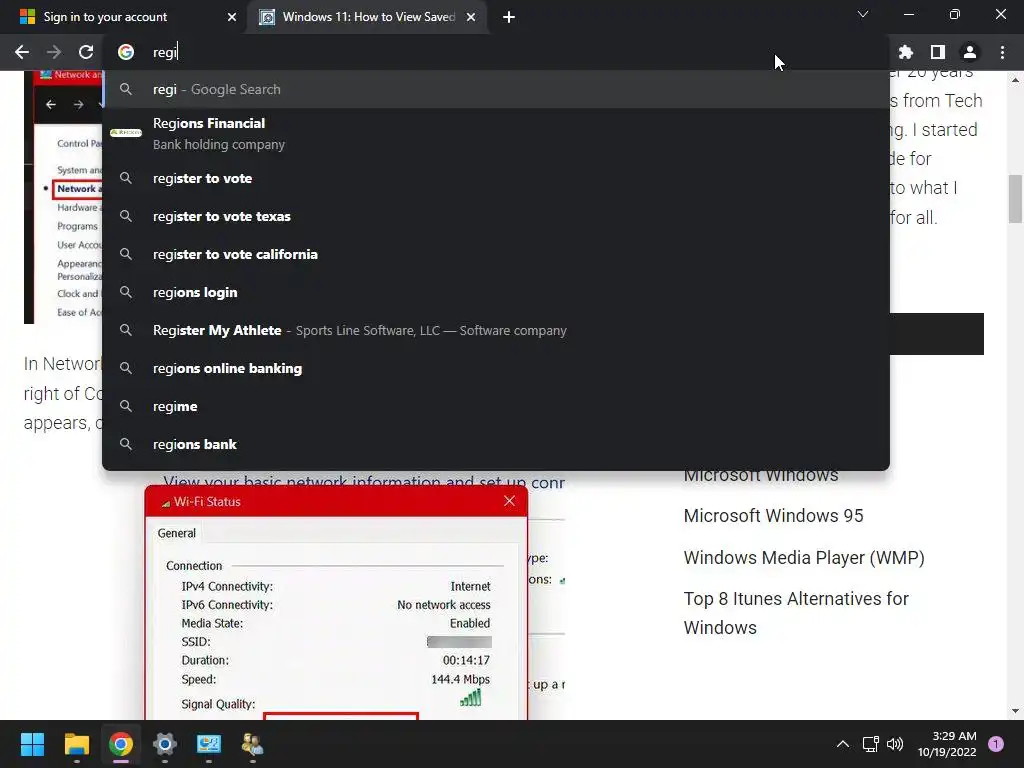The image size is (1024, 768).
Task: Open a new browser tab
Action: click(x=509, y=17)
